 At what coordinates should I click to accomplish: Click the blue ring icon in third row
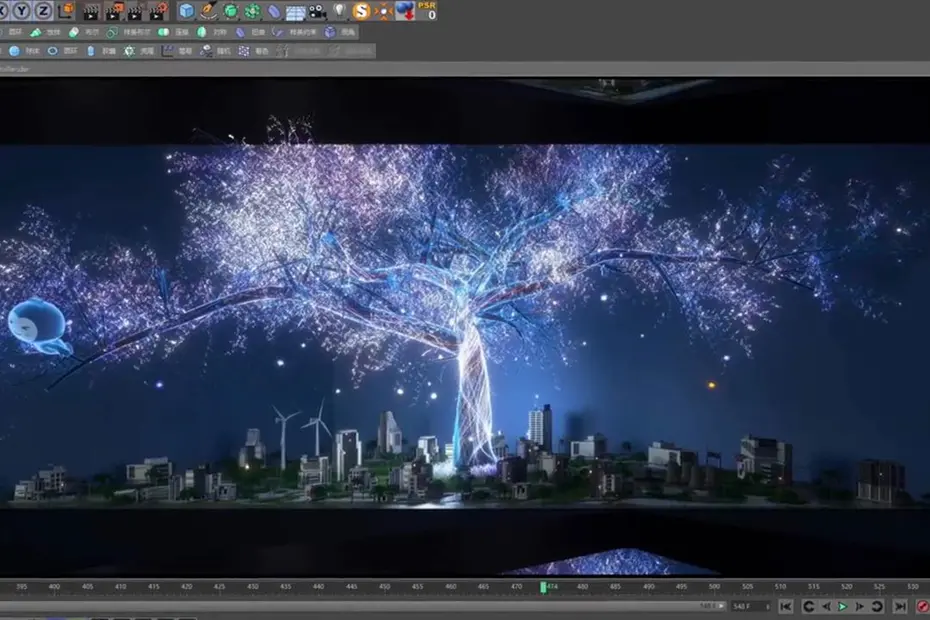point(53,51)
